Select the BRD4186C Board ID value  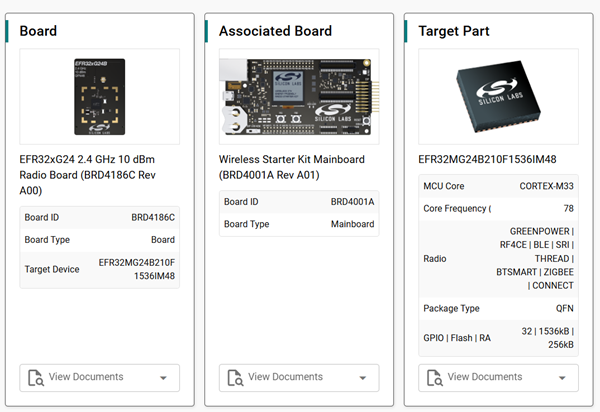point(153,217)
